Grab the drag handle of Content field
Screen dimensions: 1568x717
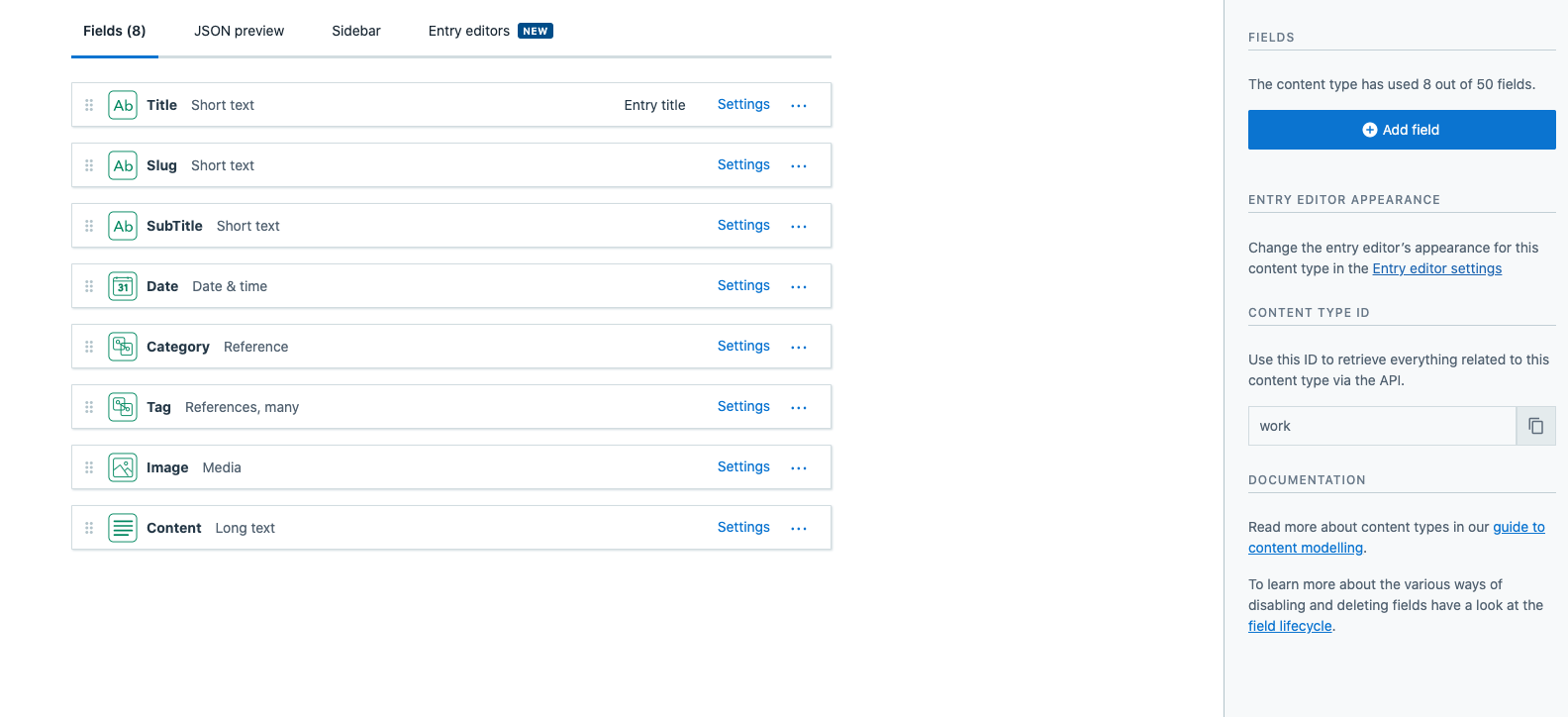pos(89,528)
